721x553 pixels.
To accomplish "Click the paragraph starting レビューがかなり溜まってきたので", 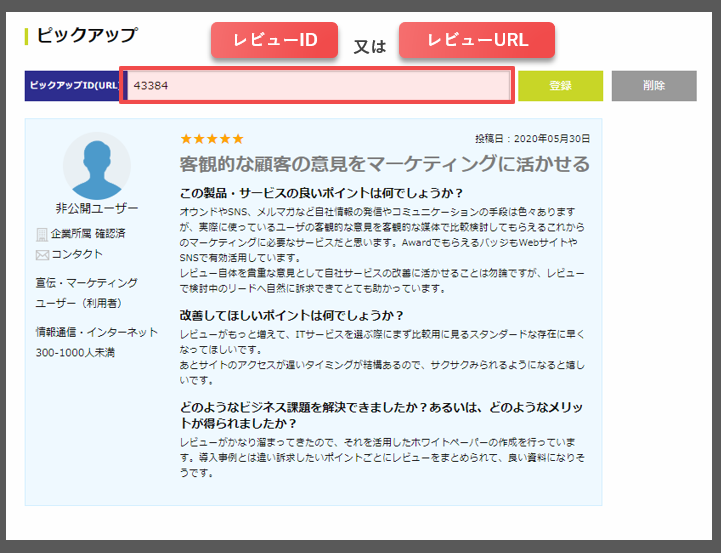I will pyautogui.click(x=382, y=457).
